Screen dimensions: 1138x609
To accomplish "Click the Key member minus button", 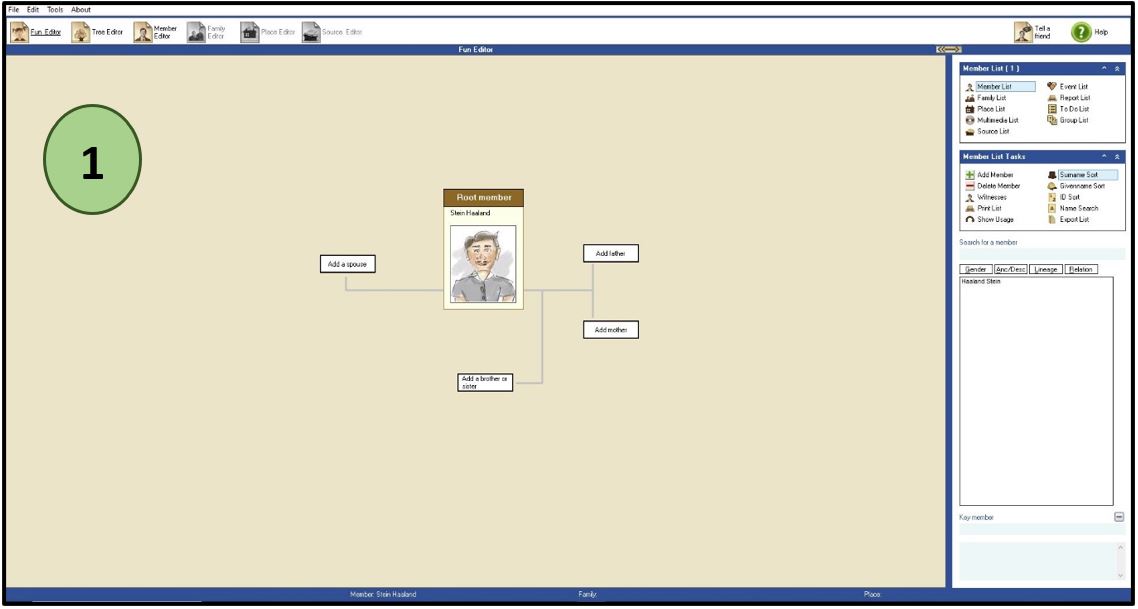I will click(1119, 517).
